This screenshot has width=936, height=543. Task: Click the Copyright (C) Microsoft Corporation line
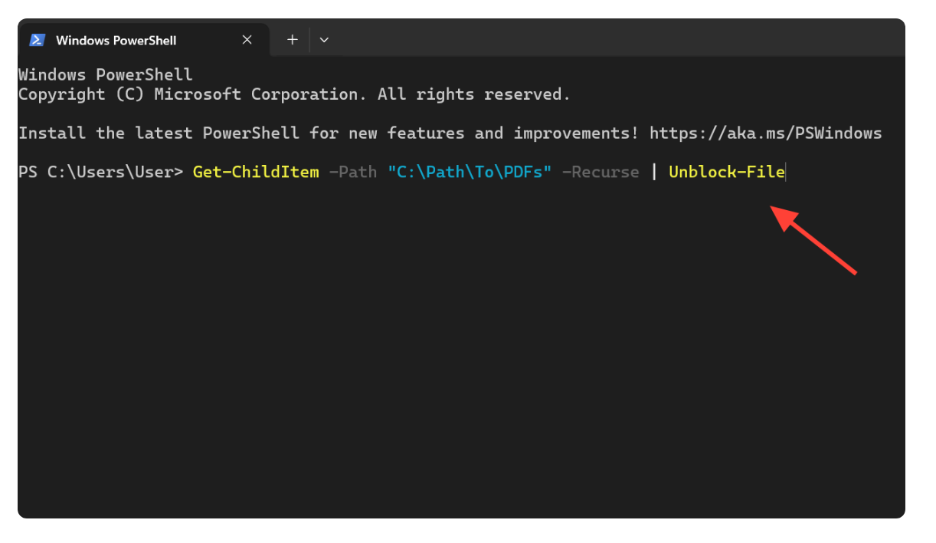point(294,94)
